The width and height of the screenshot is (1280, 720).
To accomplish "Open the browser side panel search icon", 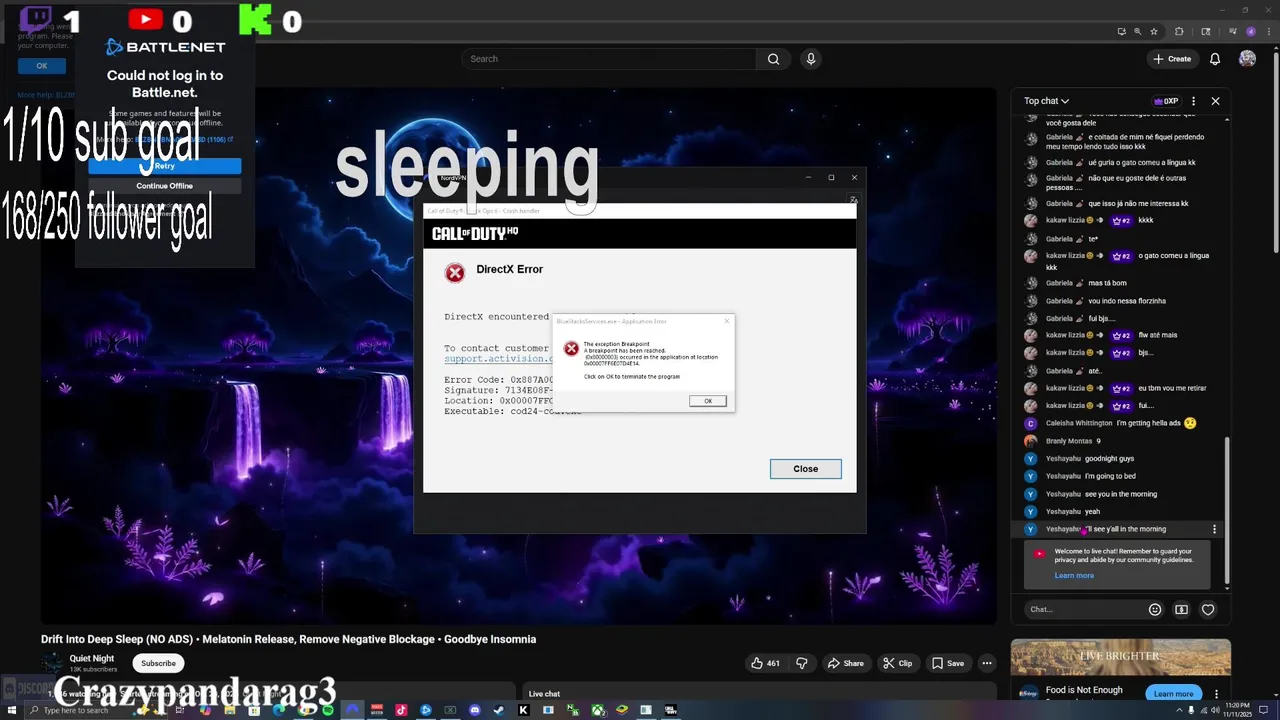I will (1206, 31).
